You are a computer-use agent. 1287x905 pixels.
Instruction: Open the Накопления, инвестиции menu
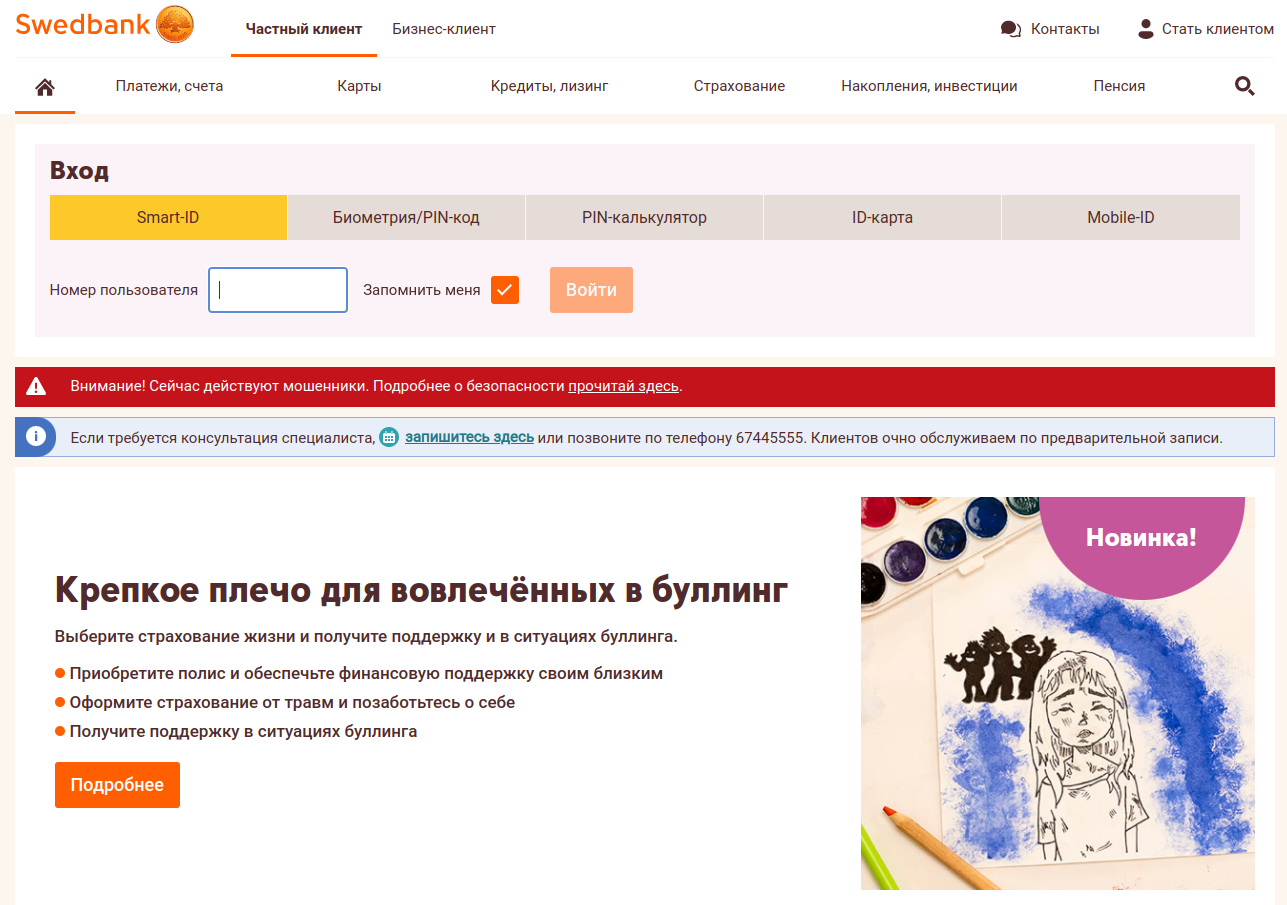[929, 86]
